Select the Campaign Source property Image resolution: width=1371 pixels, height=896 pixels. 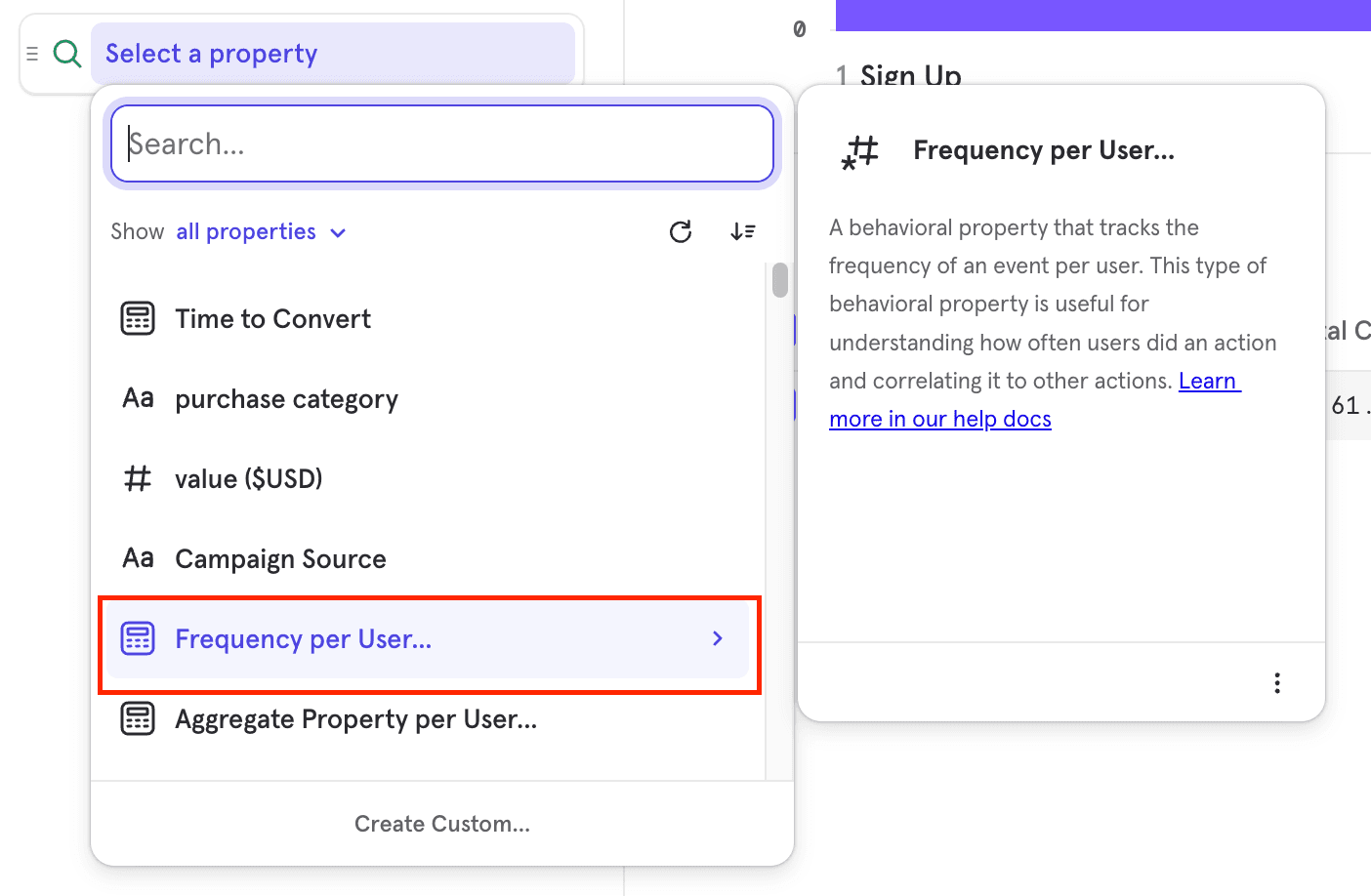280,557
